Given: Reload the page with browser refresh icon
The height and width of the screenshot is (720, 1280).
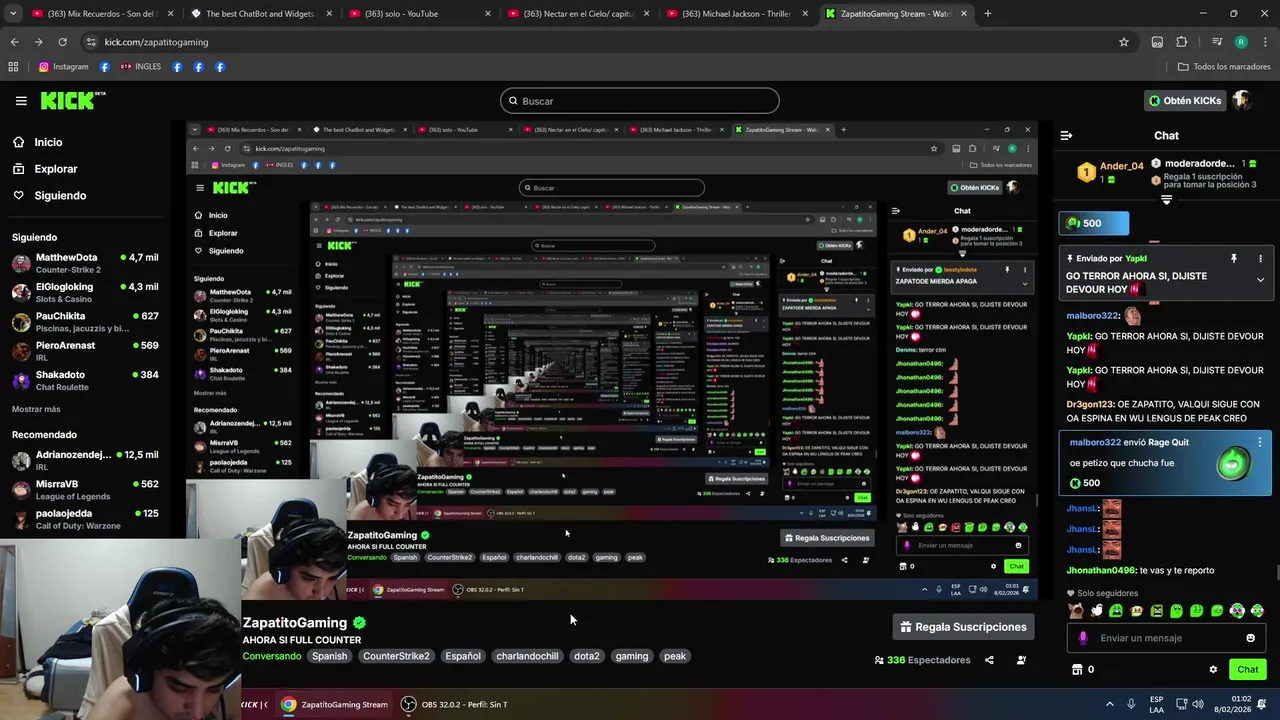Looking at the screenshot, I should tap(62, 42).
